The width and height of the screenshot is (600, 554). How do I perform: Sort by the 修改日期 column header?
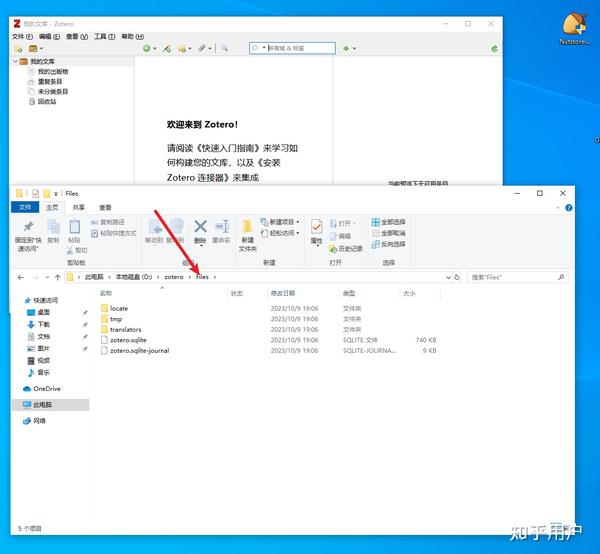(283, 293)
